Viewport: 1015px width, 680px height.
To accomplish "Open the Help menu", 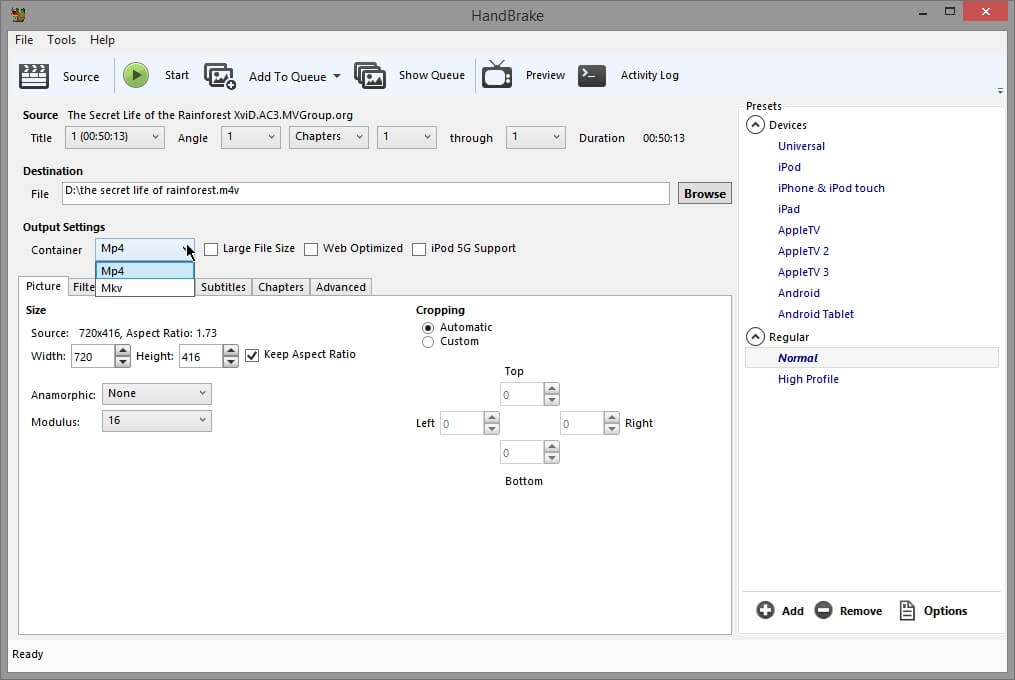I will 102,40.
